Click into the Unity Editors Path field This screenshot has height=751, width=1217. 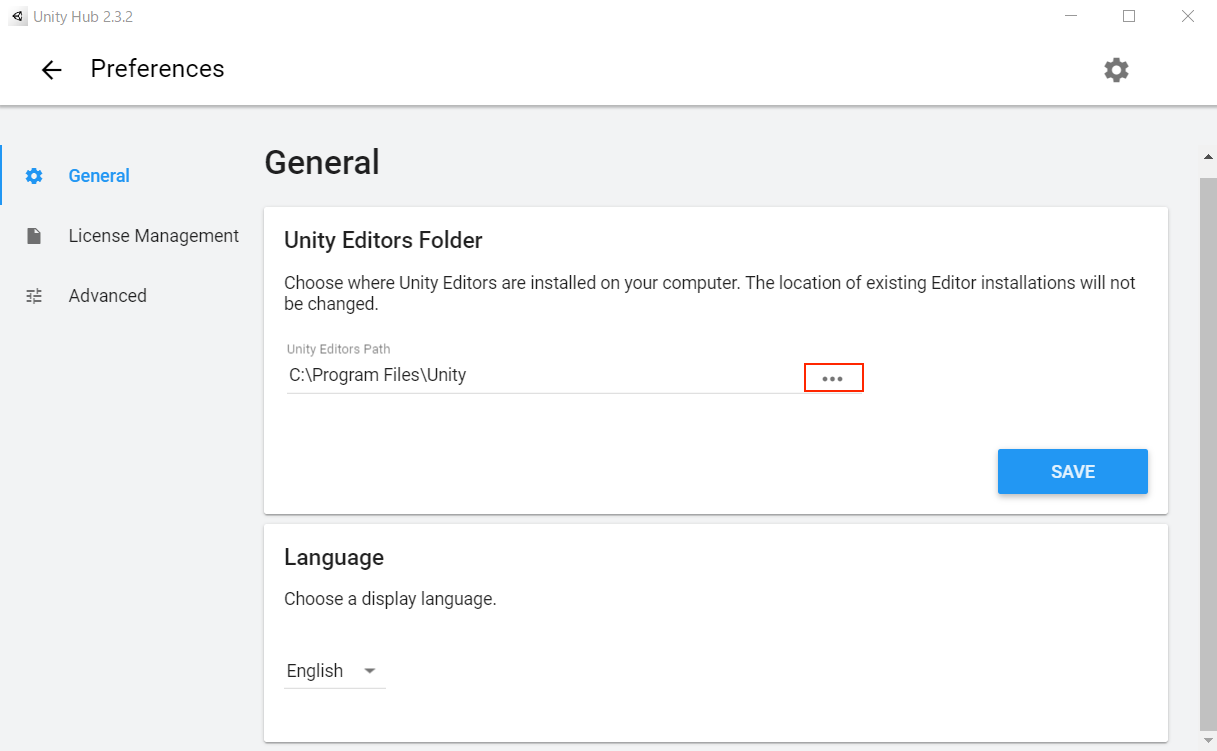coord(540,376)
